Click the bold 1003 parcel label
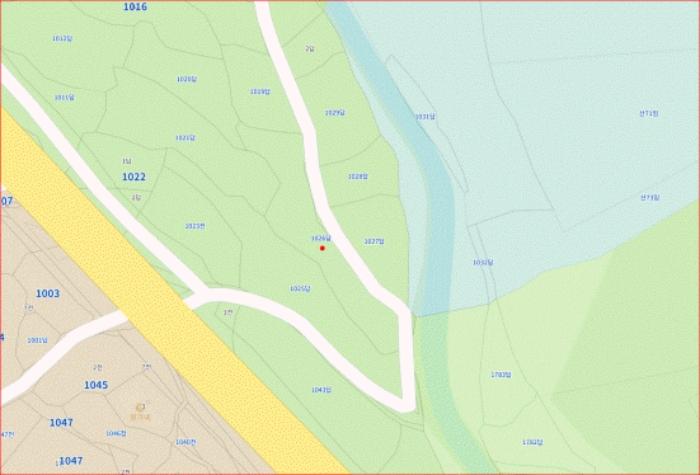Image resolution: width=700 pixels, height=475 pixels. point(47,294)
